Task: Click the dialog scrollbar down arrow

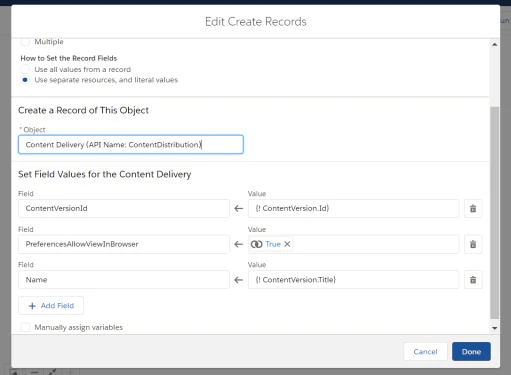Action: coord(495,328)
